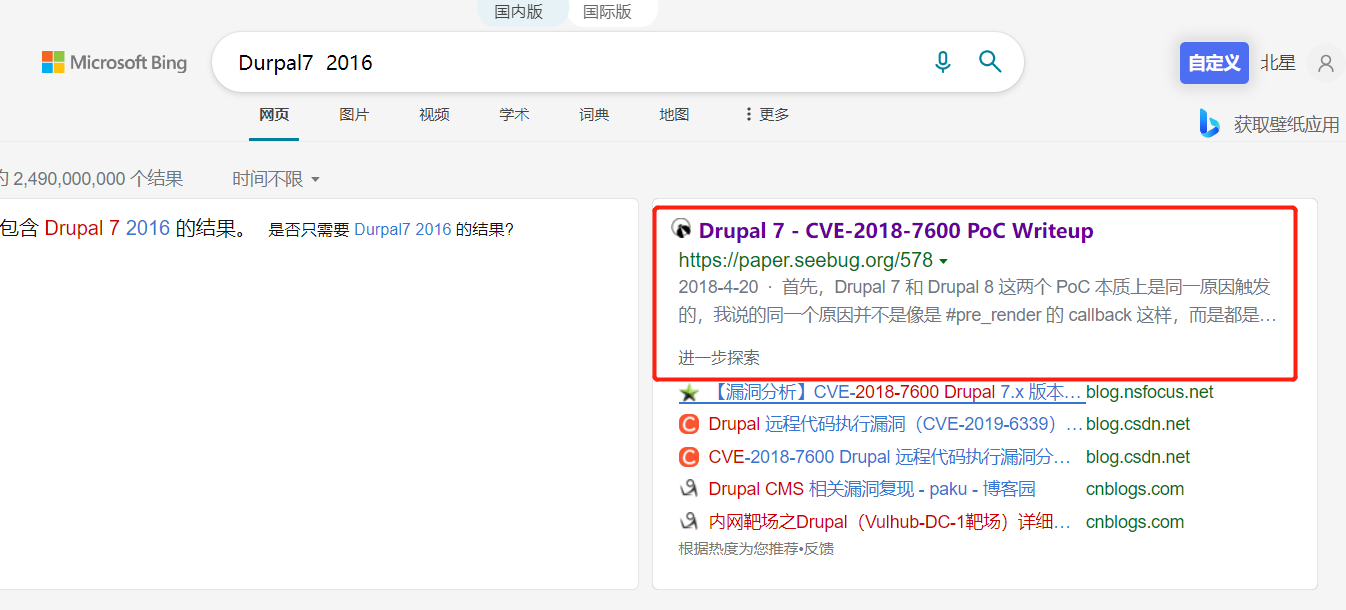
Task: Select the 视频 tab
Action: point(434,115)
